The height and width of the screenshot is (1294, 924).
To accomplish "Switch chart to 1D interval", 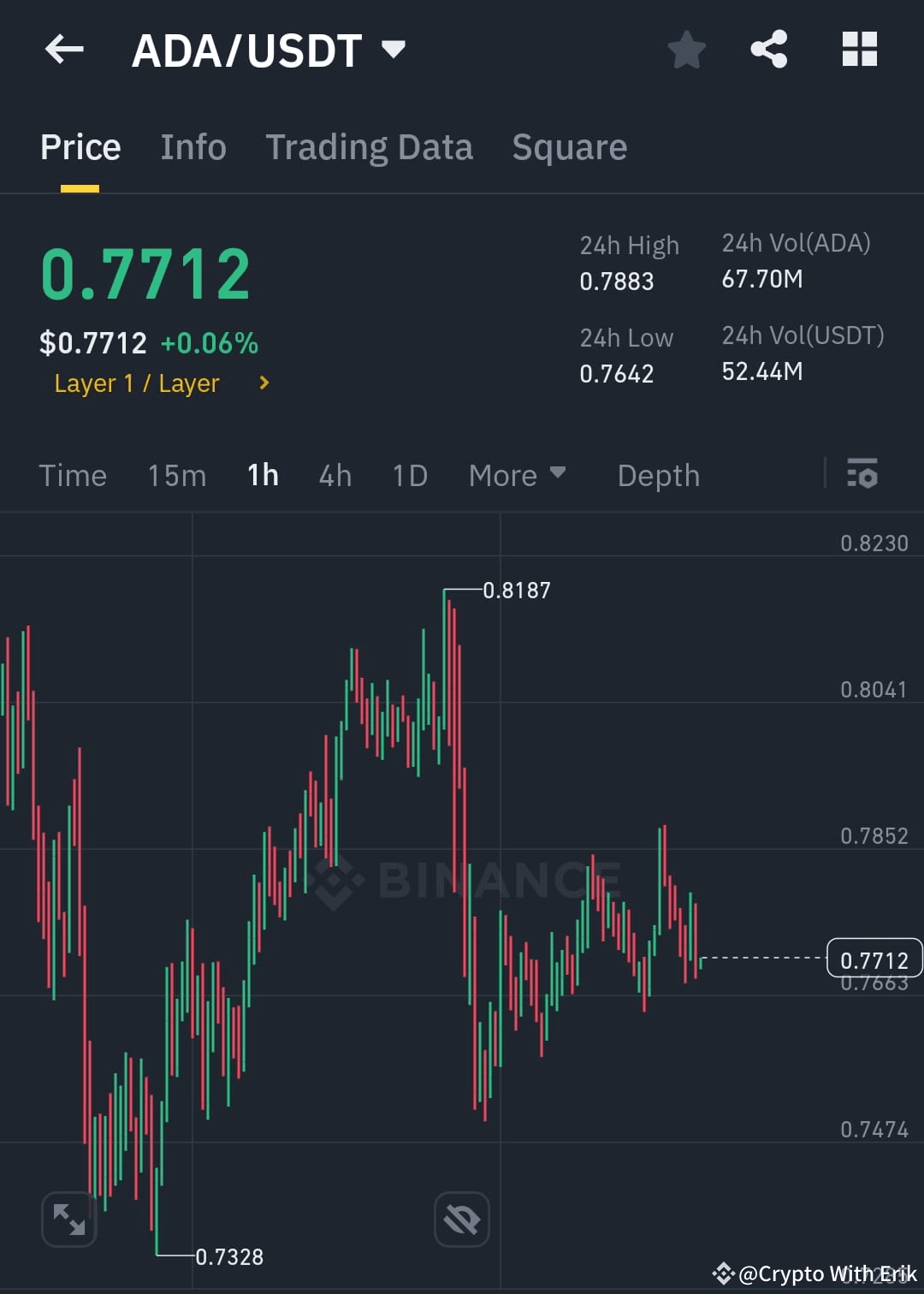I will coord(409,475).
